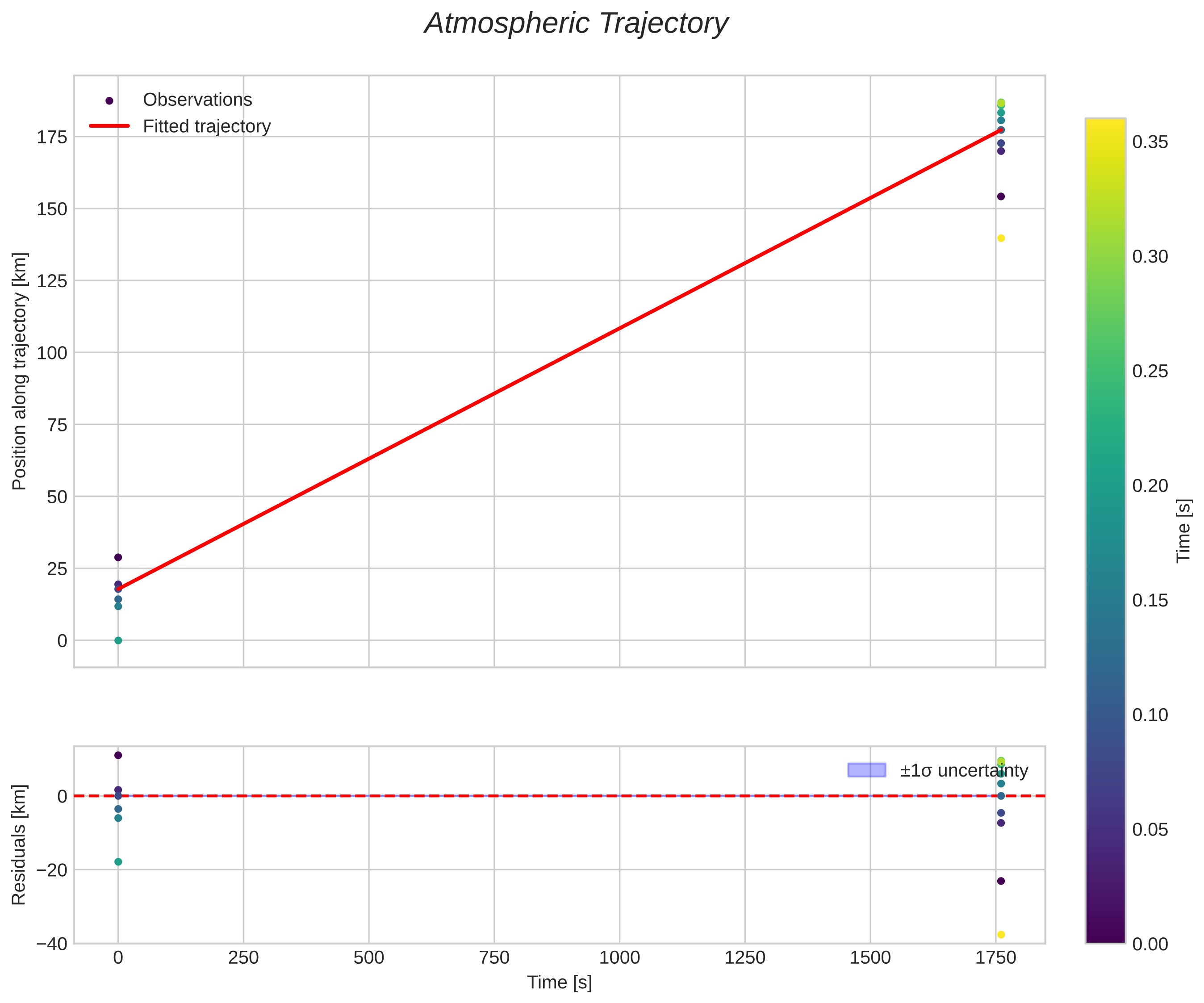Click the 175 tick label on y-axis
This screenshot has width=1204, height=1003.
pyautogui.click(x=52, y=138)
